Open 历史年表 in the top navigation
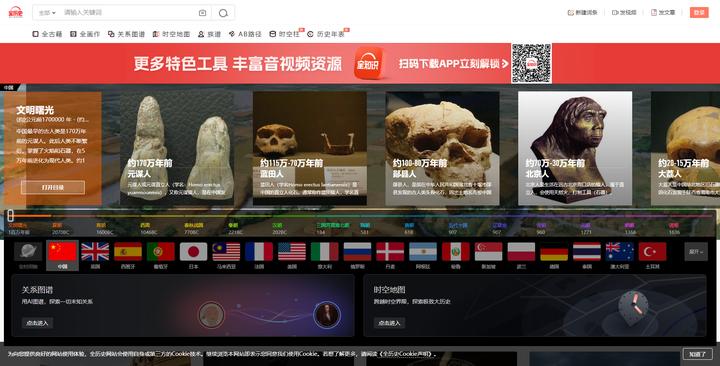The width and height of the screenshot is (720, 366). coord(326,34)
